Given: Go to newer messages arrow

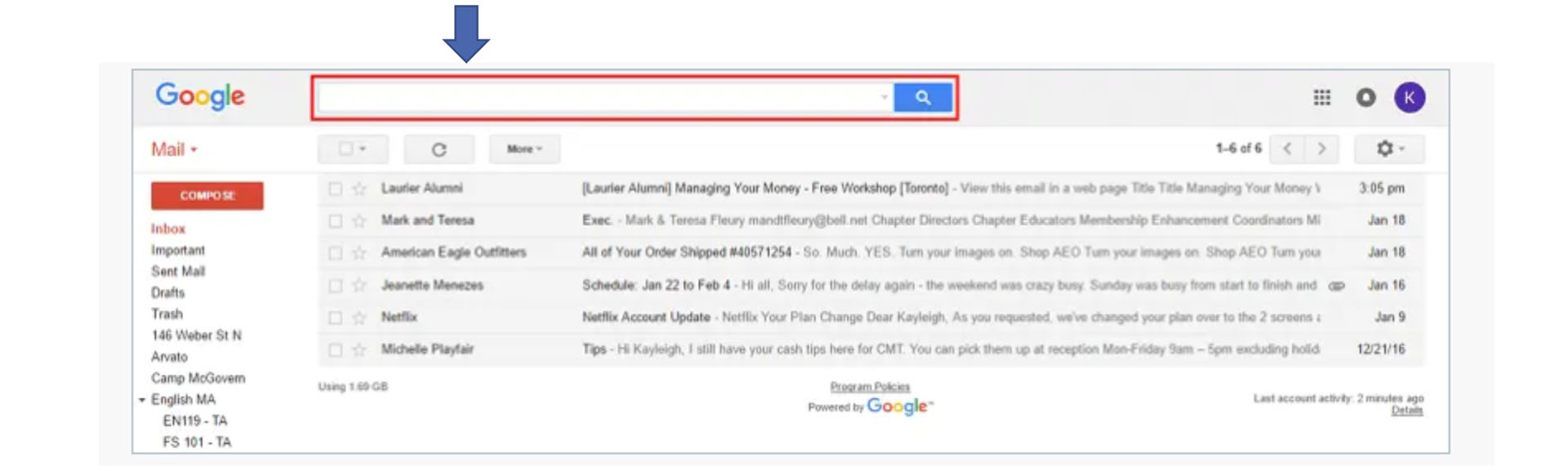Looking at the screenshot, I should click(1287, 149).
